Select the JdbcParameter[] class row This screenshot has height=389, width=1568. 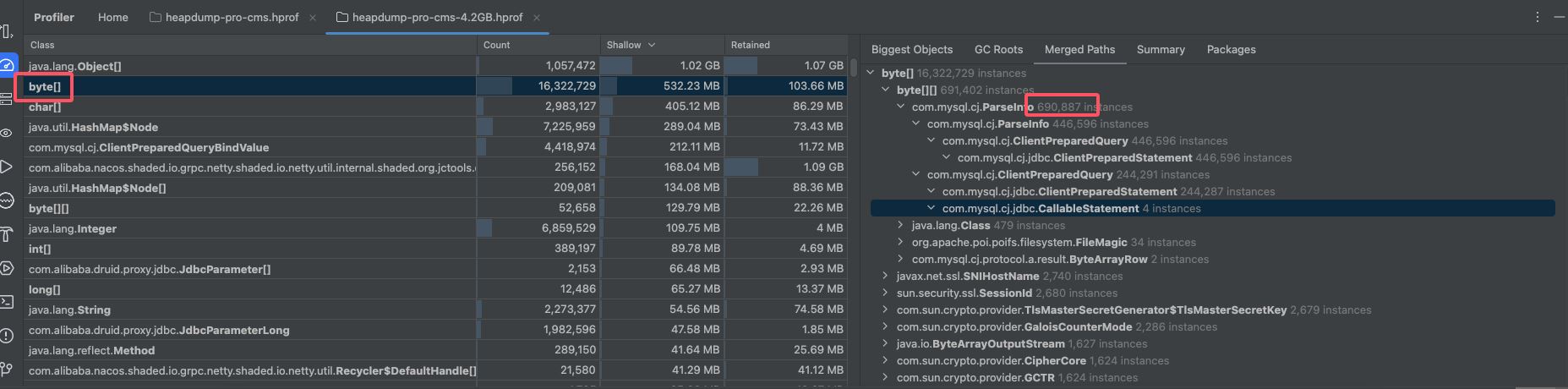[x=435, y=269]
